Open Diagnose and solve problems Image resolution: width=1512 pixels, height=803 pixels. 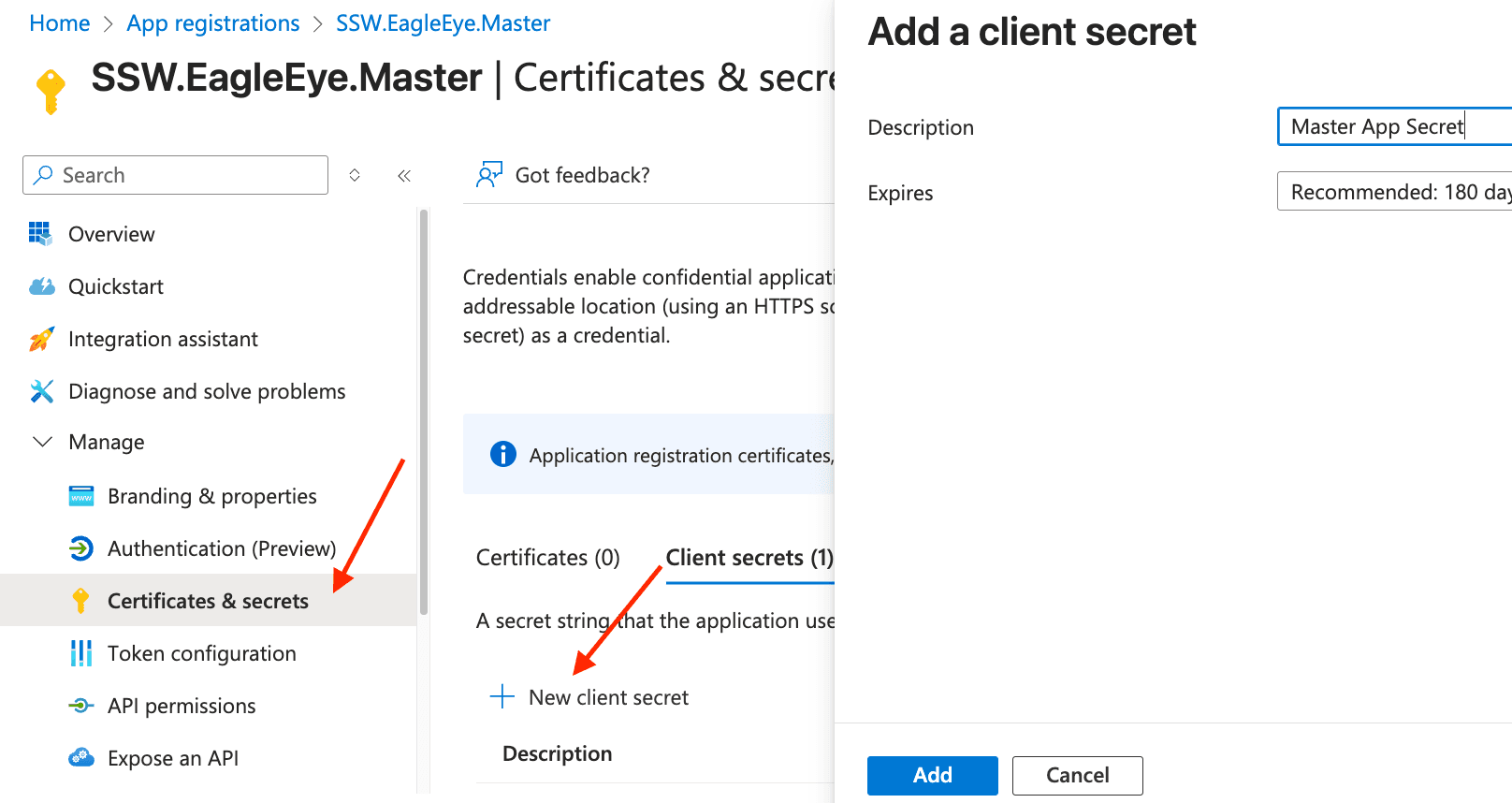pos(208,391)
